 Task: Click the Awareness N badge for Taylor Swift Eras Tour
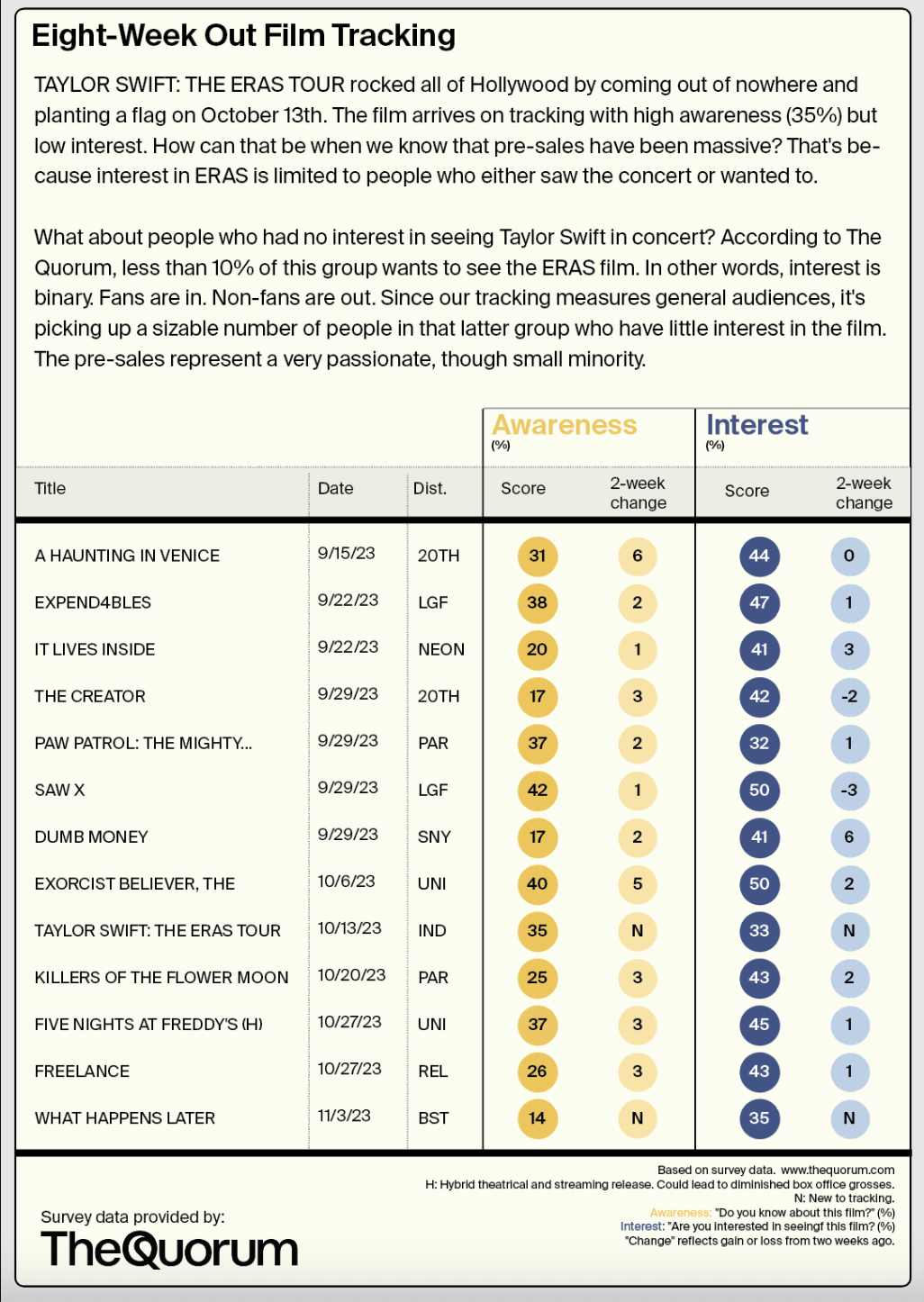pos(638,930)
